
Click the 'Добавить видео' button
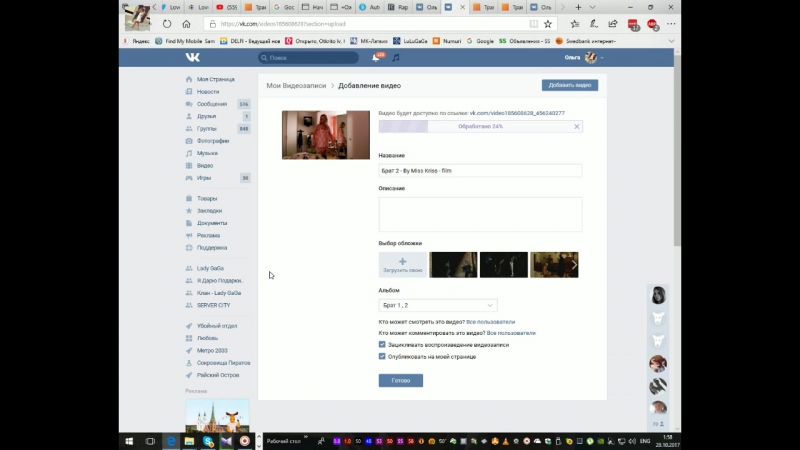coord(569,86)
